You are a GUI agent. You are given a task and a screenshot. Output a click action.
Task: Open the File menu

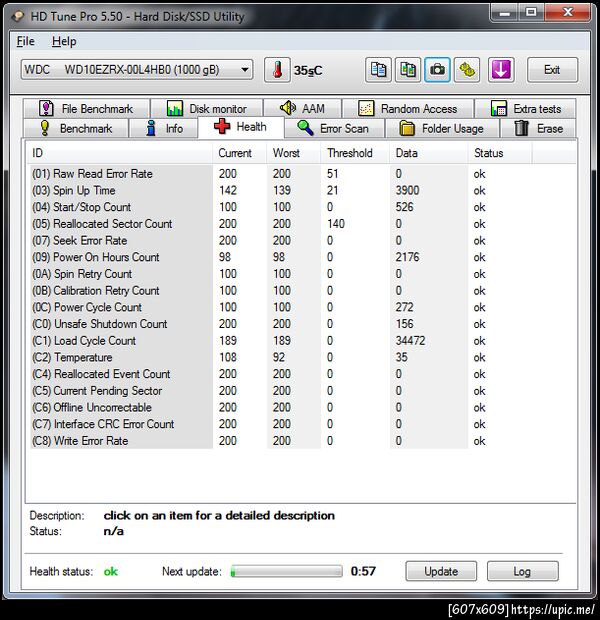coord(25,41)
